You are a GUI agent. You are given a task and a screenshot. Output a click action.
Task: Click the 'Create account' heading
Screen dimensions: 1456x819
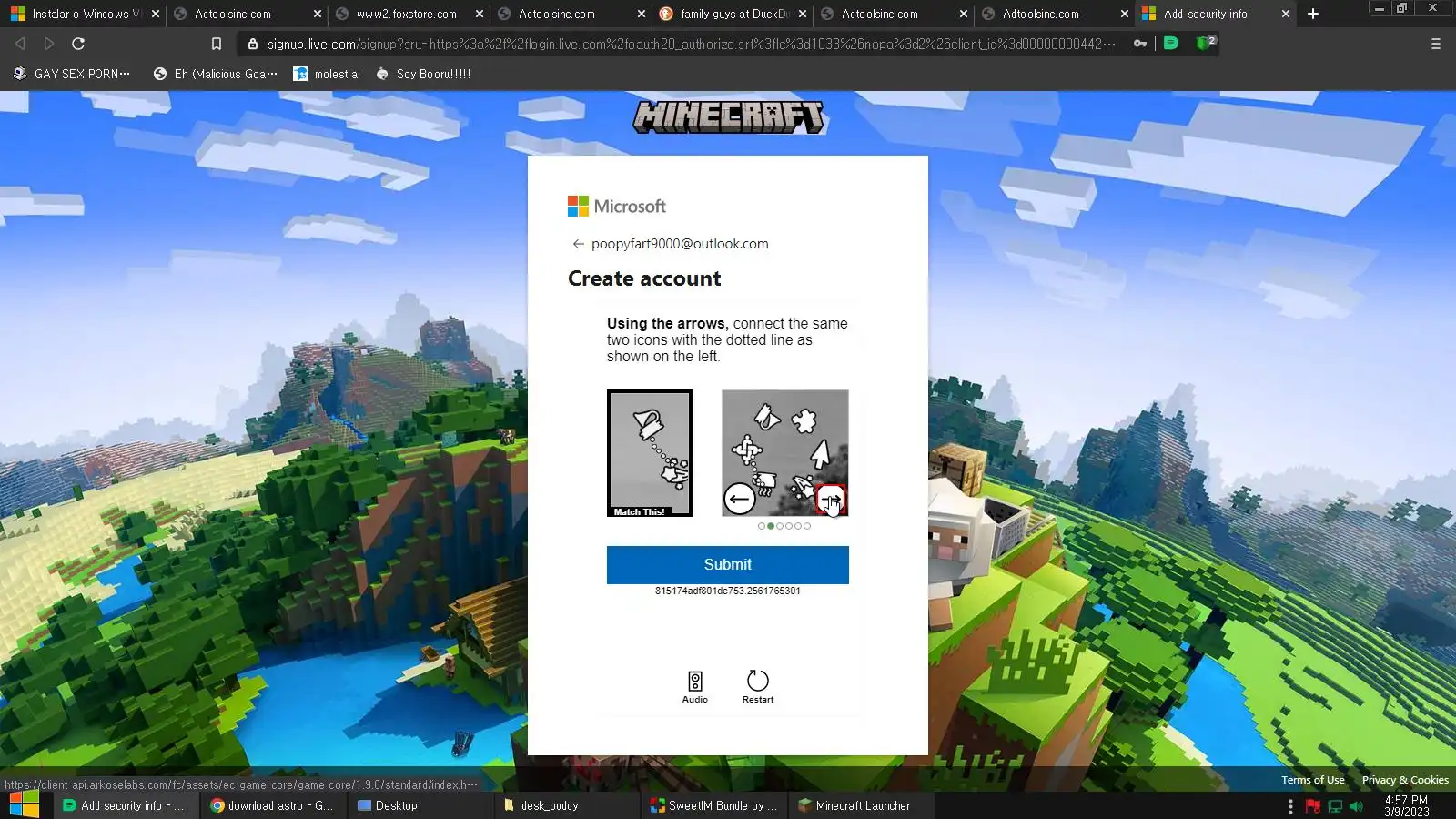(x=644, y=278)
